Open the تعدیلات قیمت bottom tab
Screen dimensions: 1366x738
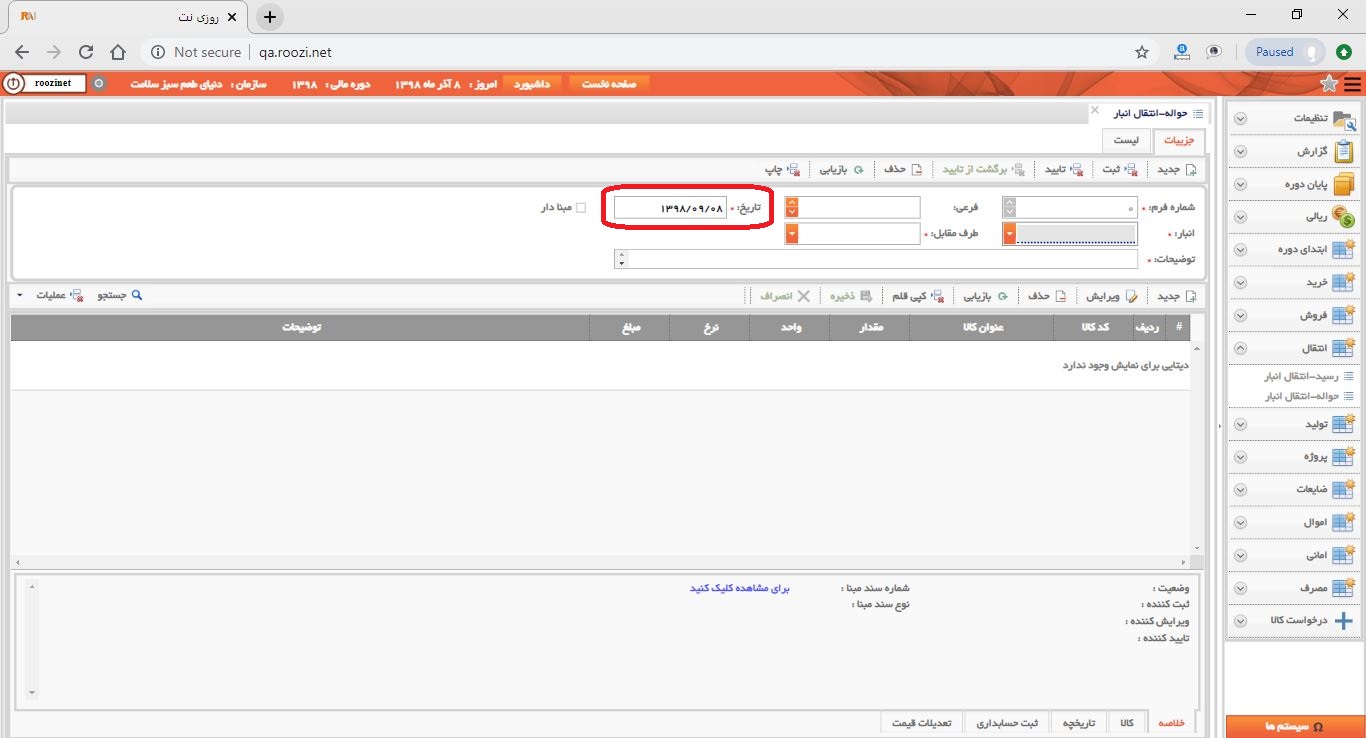(x=923, y=723)
